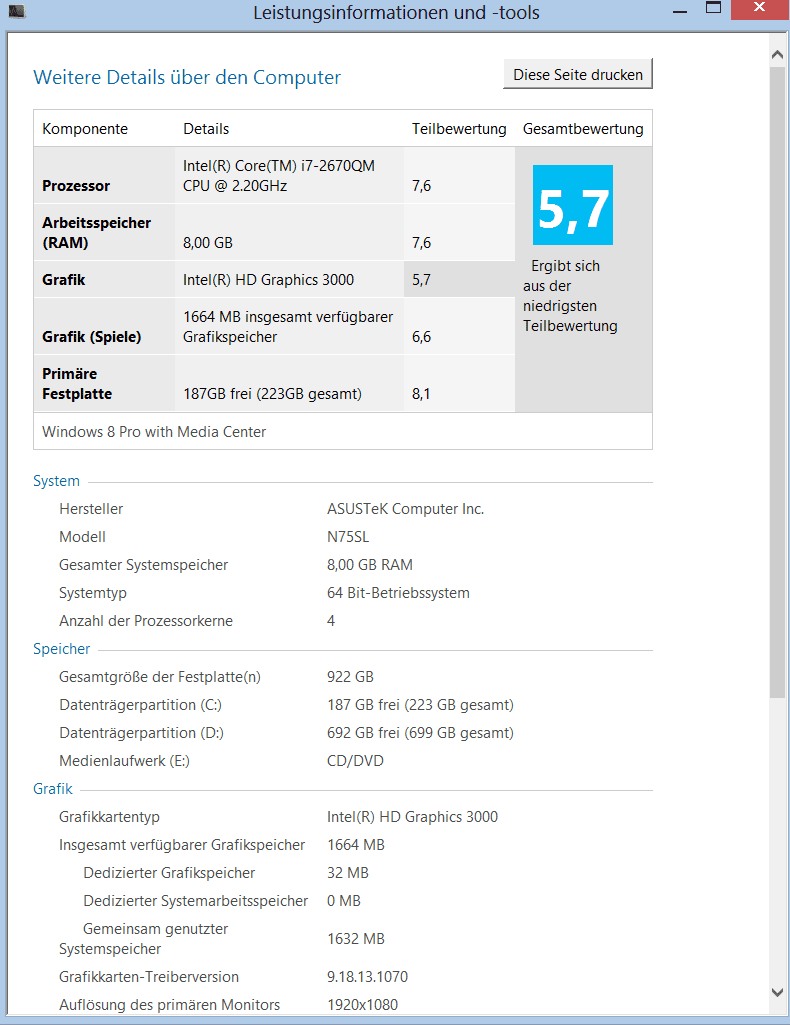Close the Leistungsinformationen und -tools window
The image size is (790, 1025).
[x=759, y=9]
